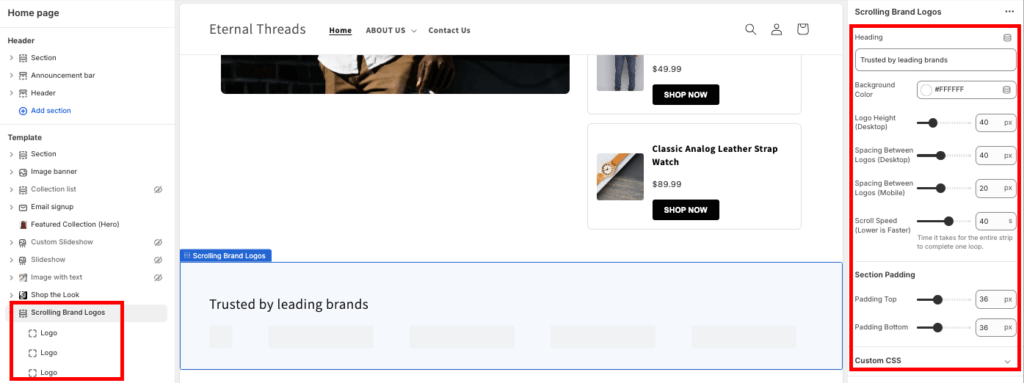Click the Announcement bar section icon

click(x=23, y=75)
